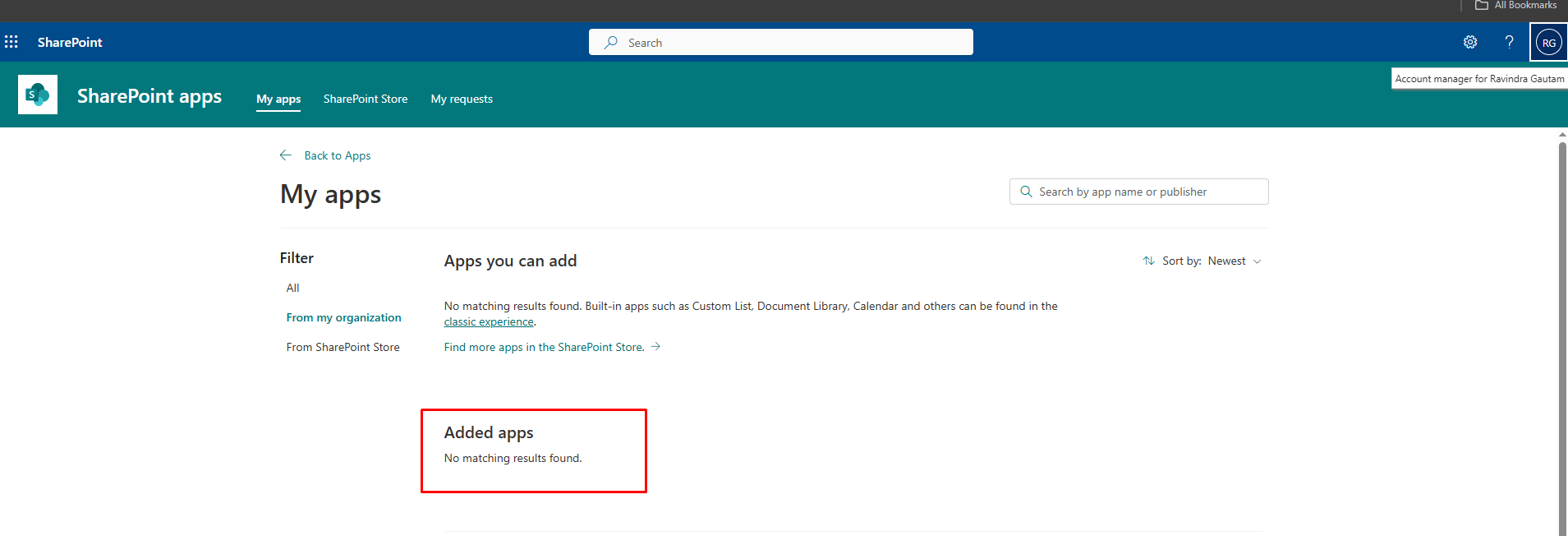
Task: Click the SharePoint apps site title
Action: click(149, 96)
